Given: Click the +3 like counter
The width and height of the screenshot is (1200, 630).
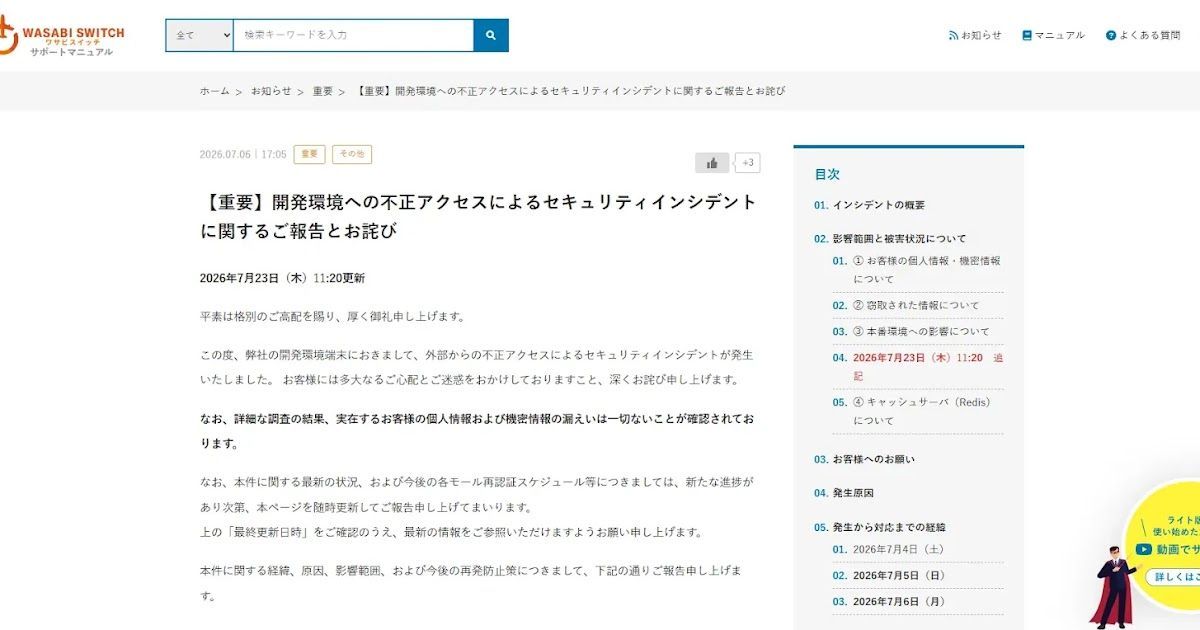Looking at the screenshot, I should [x=748, y=163].
